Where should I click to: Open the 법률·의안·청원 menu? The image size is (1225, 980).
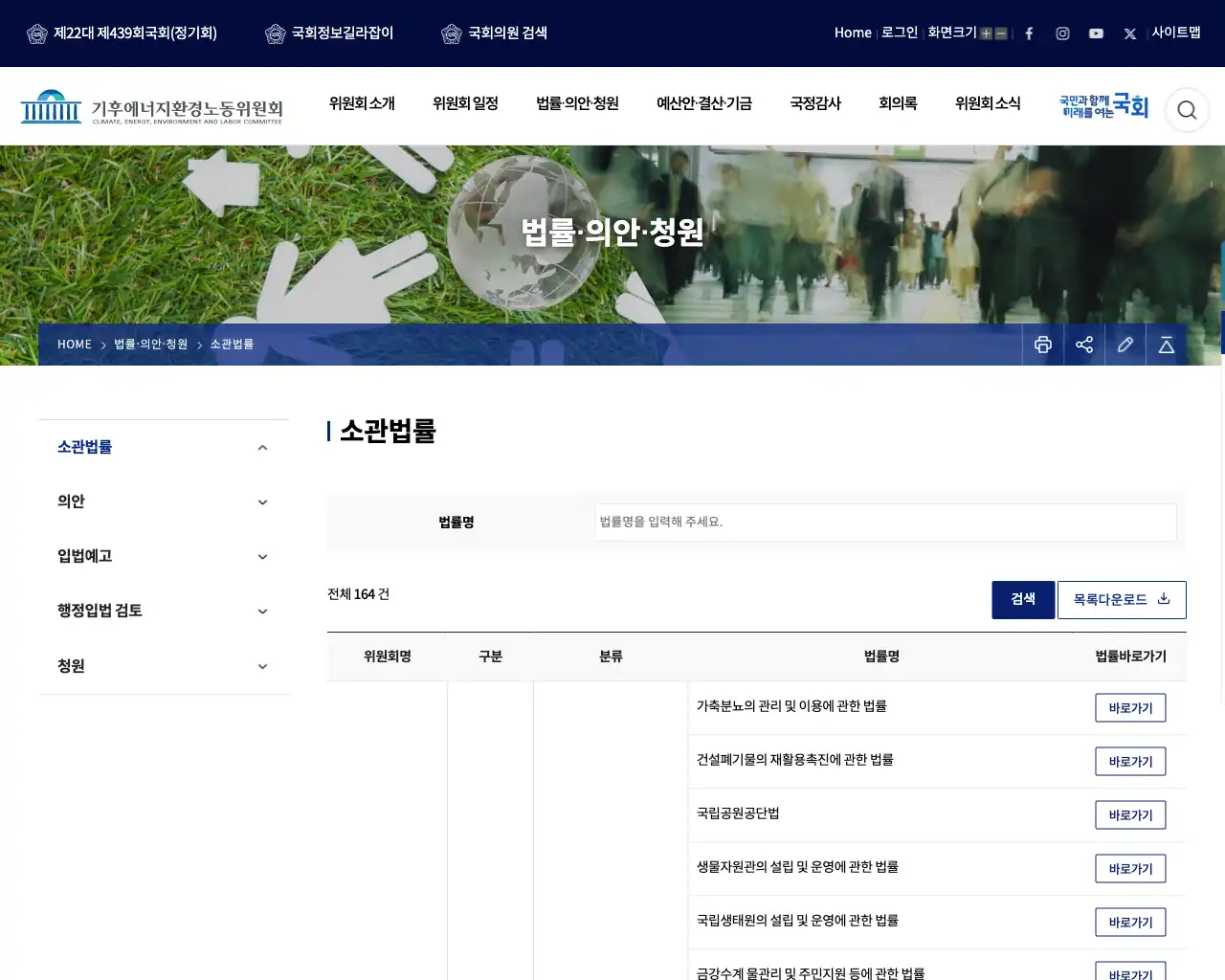coord(577,103)
